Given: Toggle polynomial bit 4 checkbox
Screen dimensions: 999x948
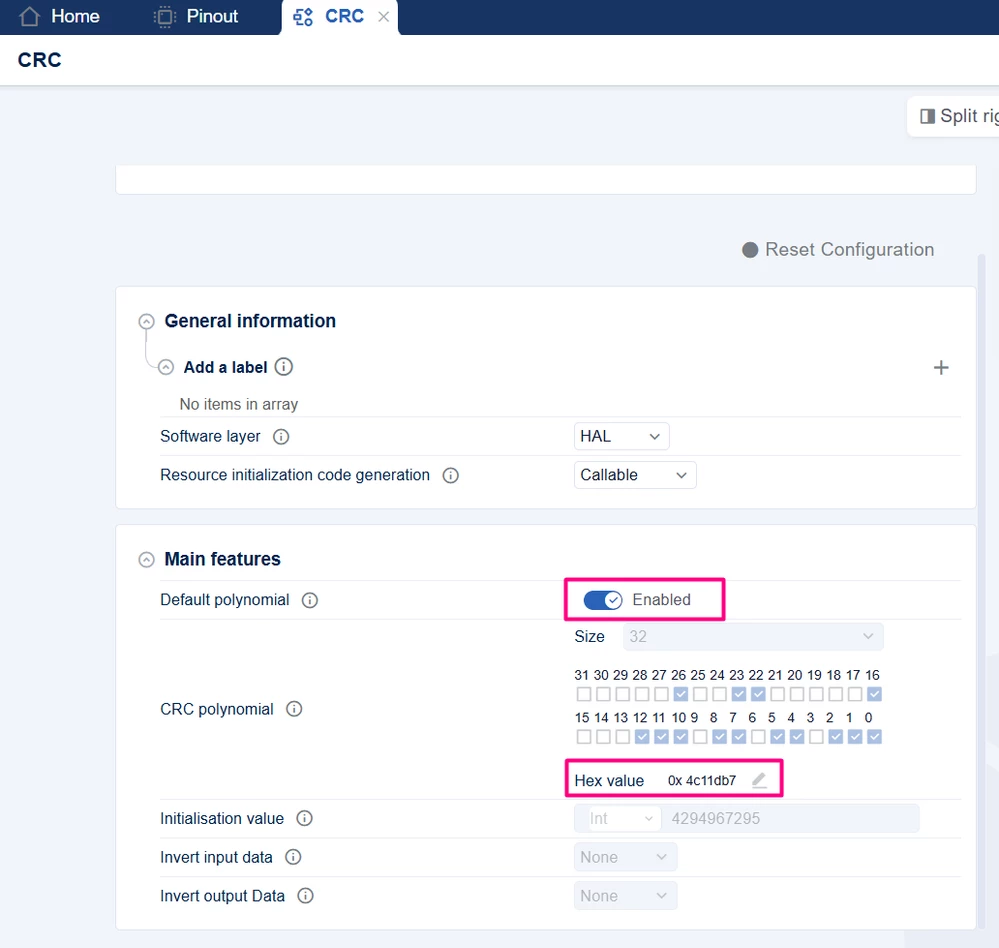Looking at the screenshot, I should (x=796, y=736).
